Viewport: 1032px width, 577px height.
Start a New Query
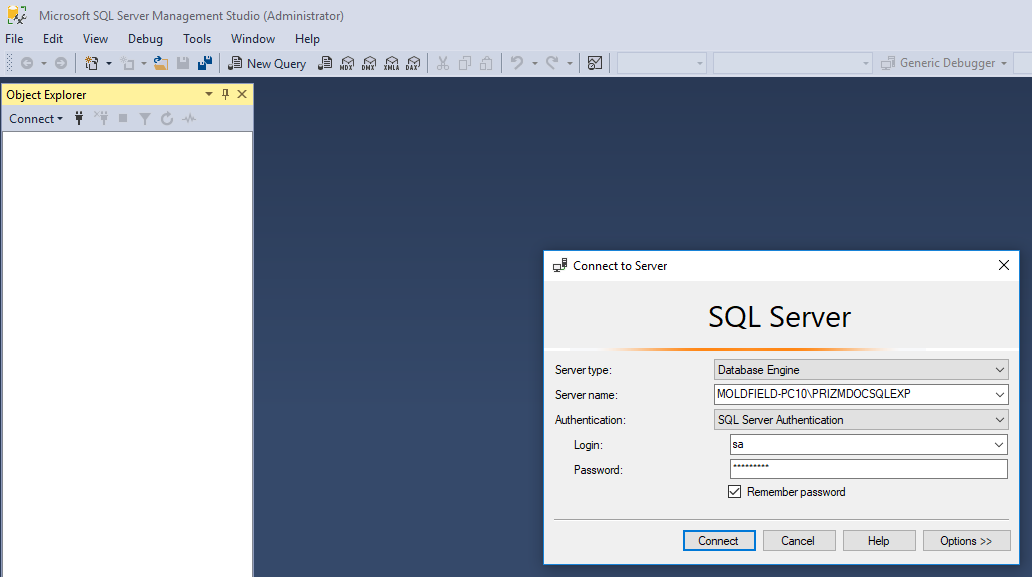(x=267, y=63)
